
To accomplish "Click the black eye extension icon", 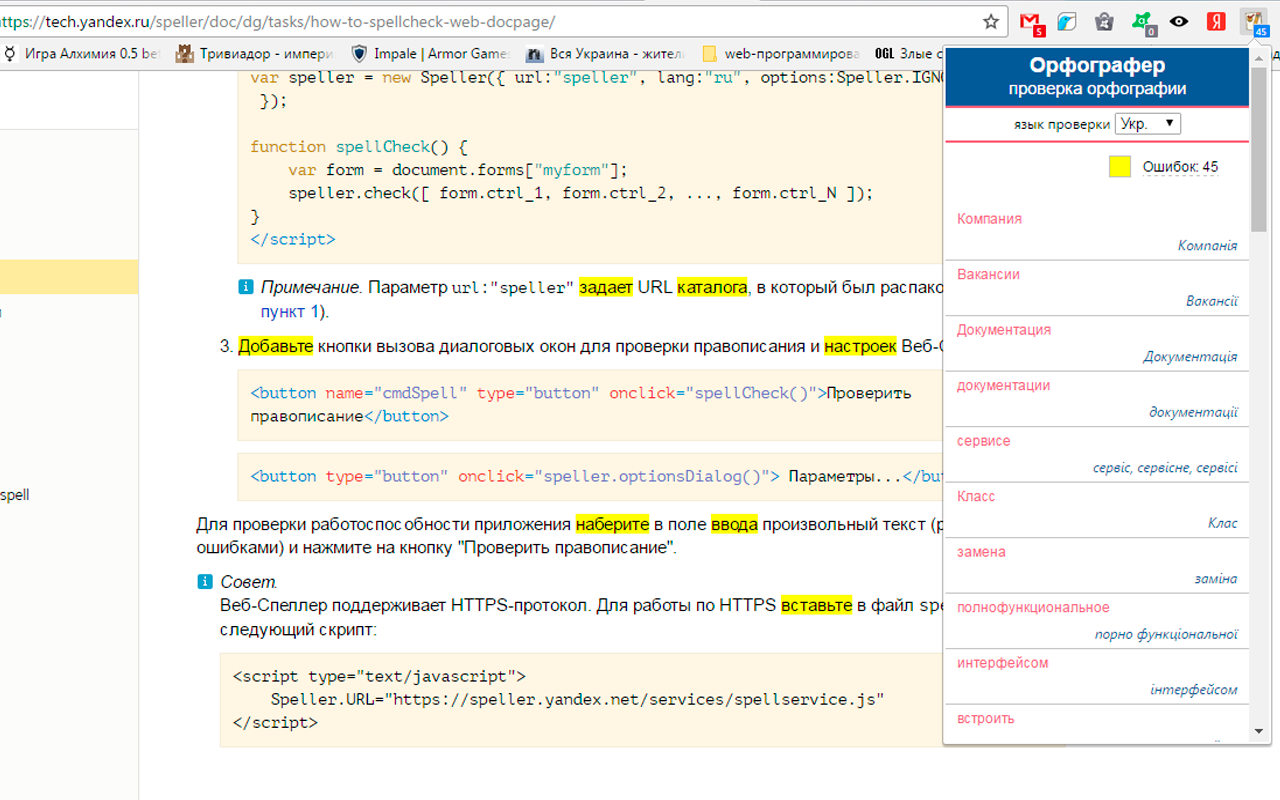I will pyautogui.click(x=1179, y=21).
